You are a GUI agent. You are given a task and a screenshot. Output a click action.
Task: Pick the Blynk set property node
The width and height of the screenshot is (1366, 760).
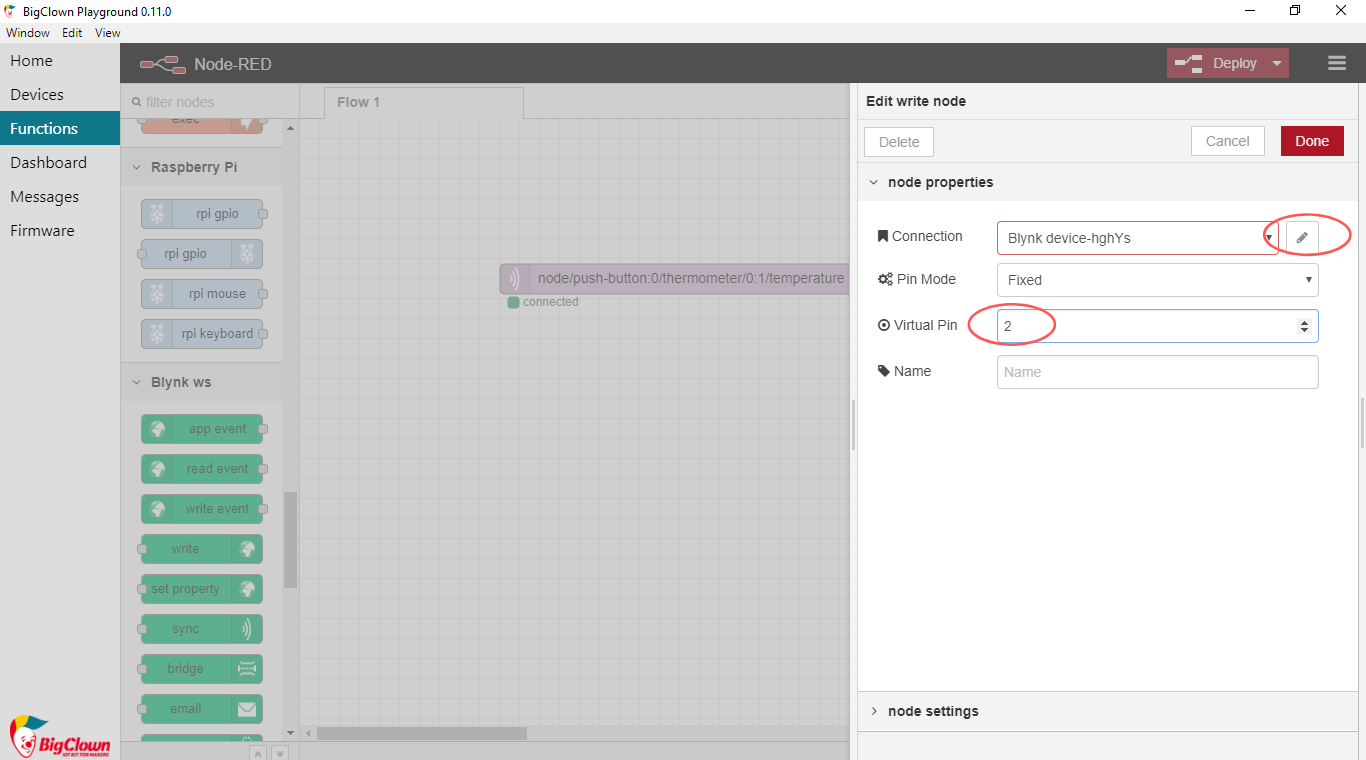tap(202, 589)
